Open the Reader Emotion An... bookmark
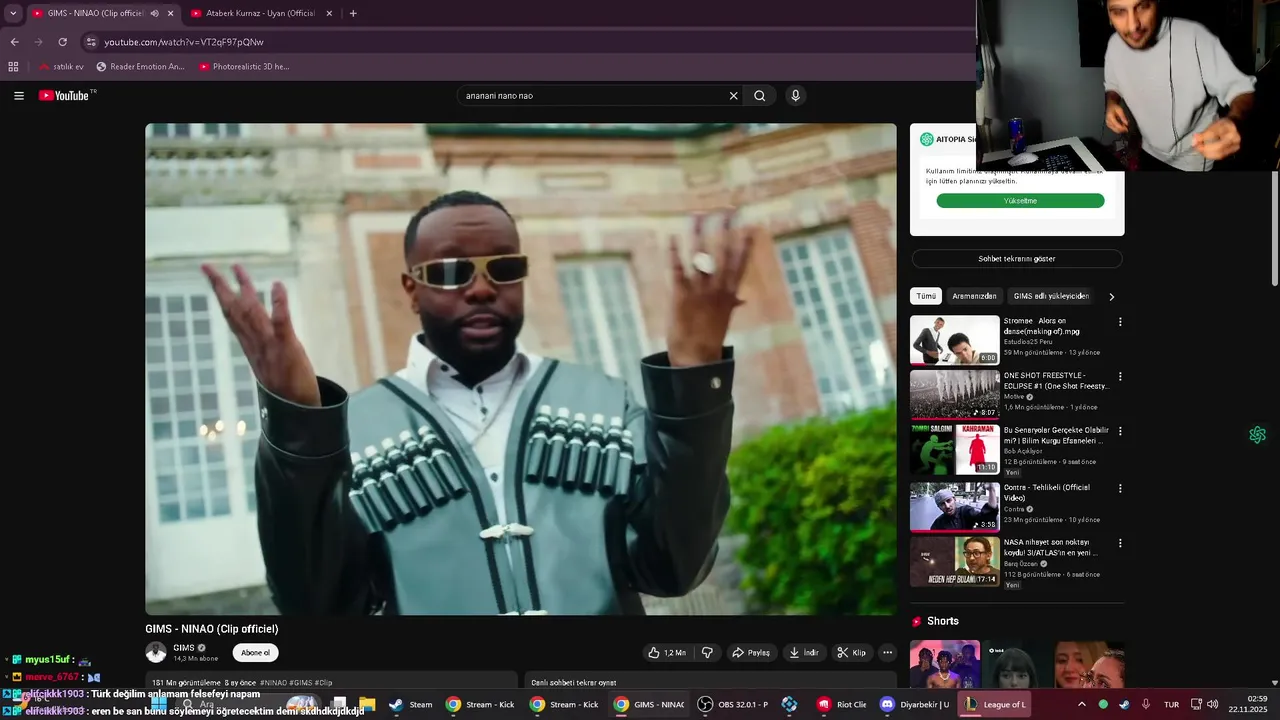This screenshot has height=720, width=1280. tap(141, 67)
